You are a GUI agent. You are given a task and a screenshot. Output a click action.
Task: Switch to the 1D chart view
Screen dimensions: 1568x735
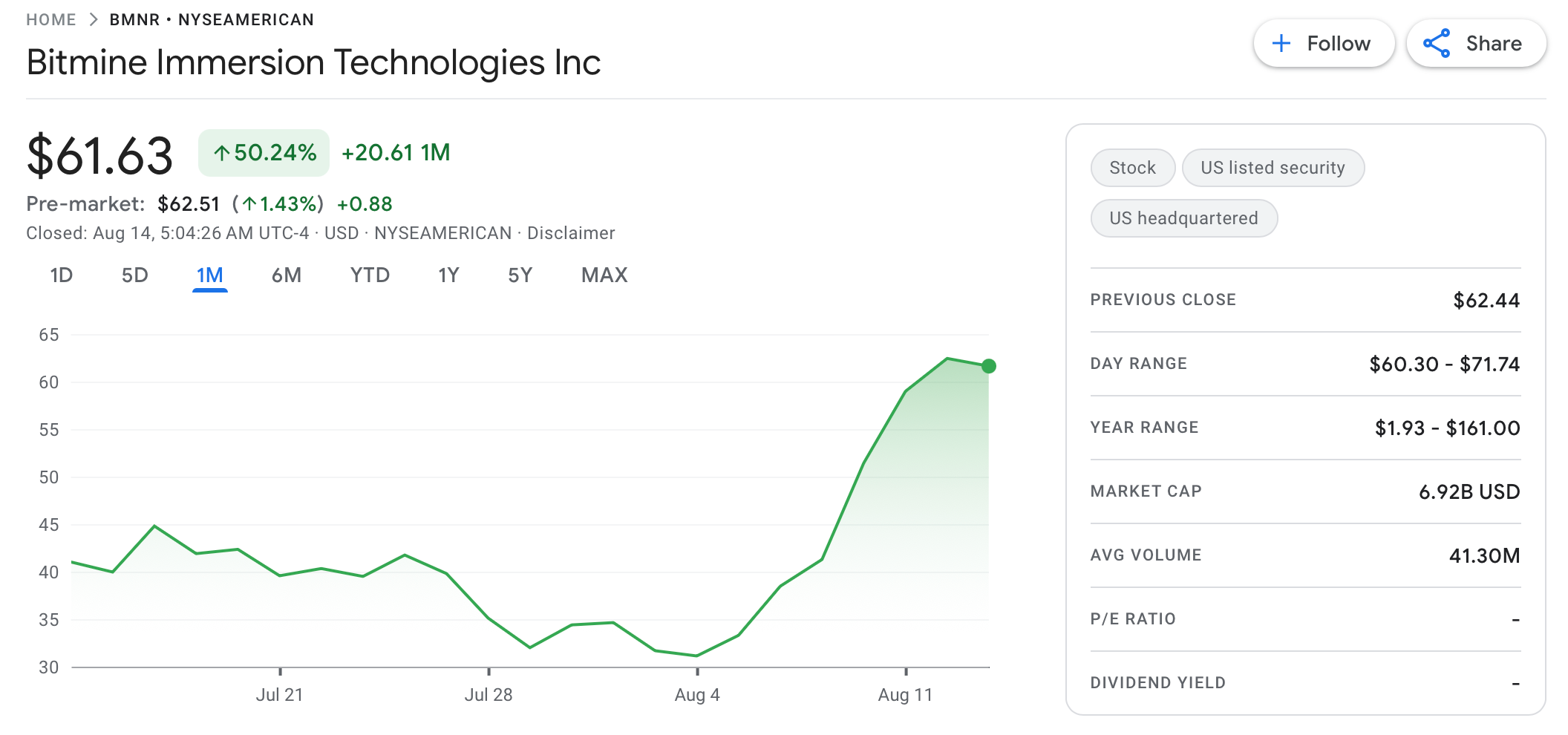pyautogui.click(x=62, y=275)
